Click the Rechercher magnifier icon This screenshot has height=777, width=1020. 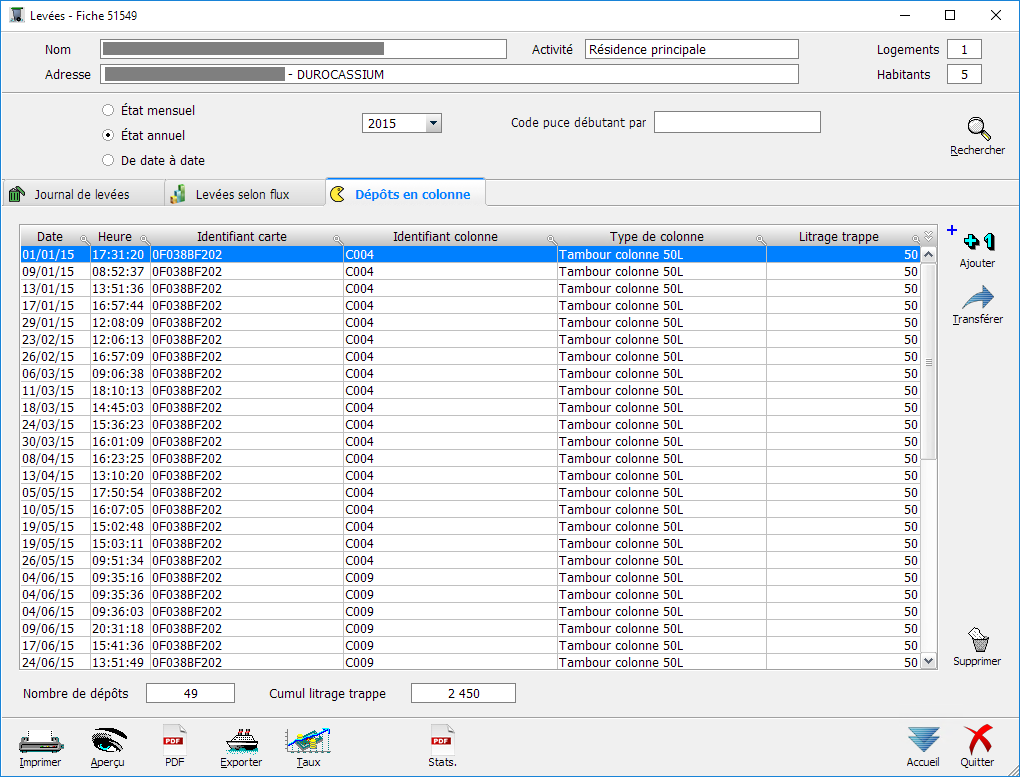tap(977, 131)
